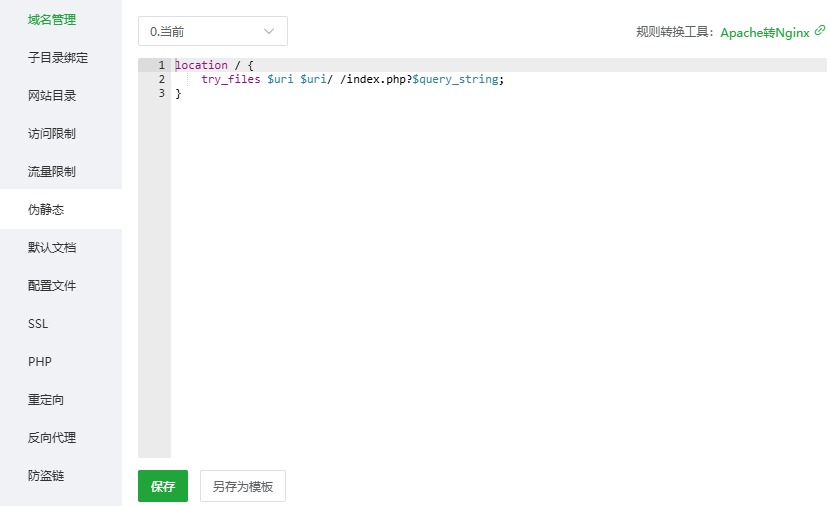This screenshot has width=830, height=506.
Task: Click the dropdown chevron arrow
Action: click(x=268, y=31)
